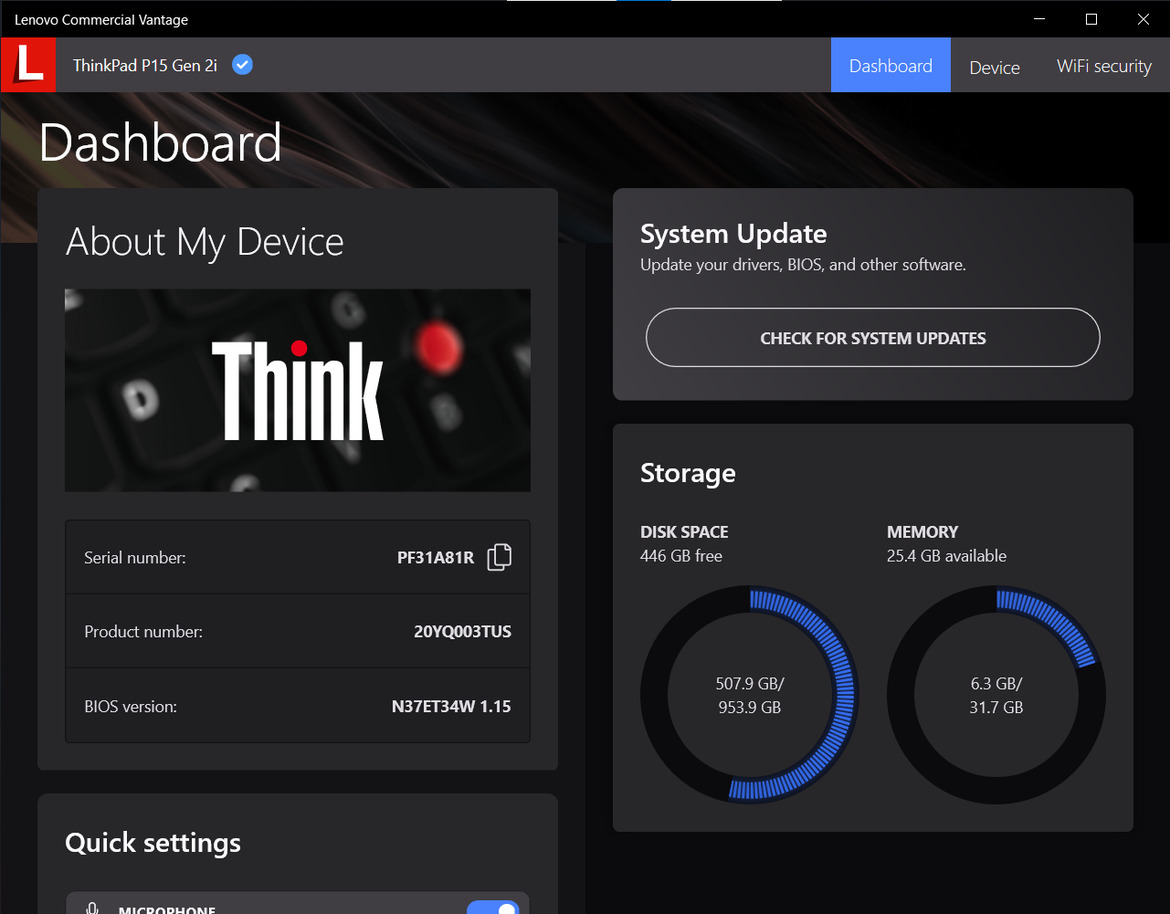
Task: Click the About My Device heading
Action: [204, 242]
